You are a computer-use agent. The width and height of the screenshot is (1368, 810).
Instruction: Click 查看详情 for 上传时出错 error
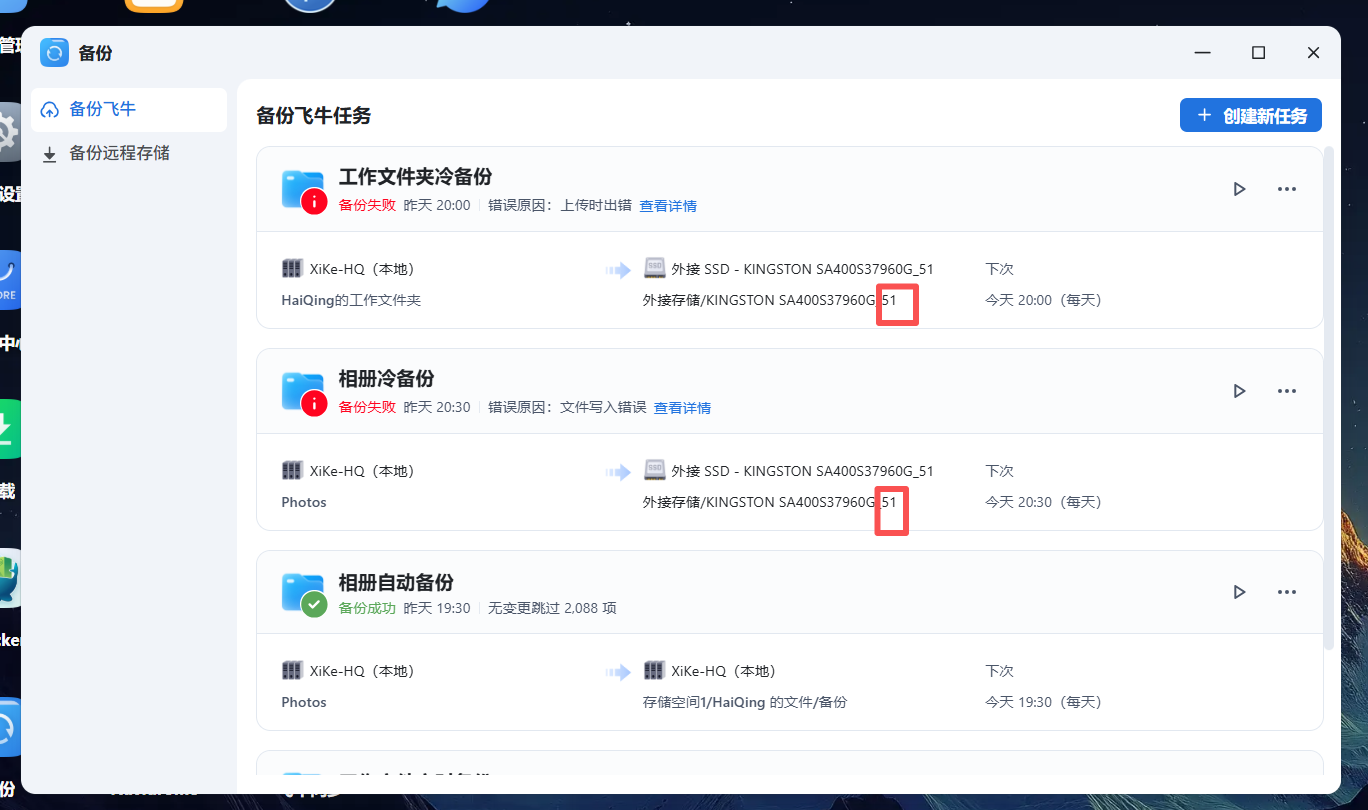click(668, 206)
